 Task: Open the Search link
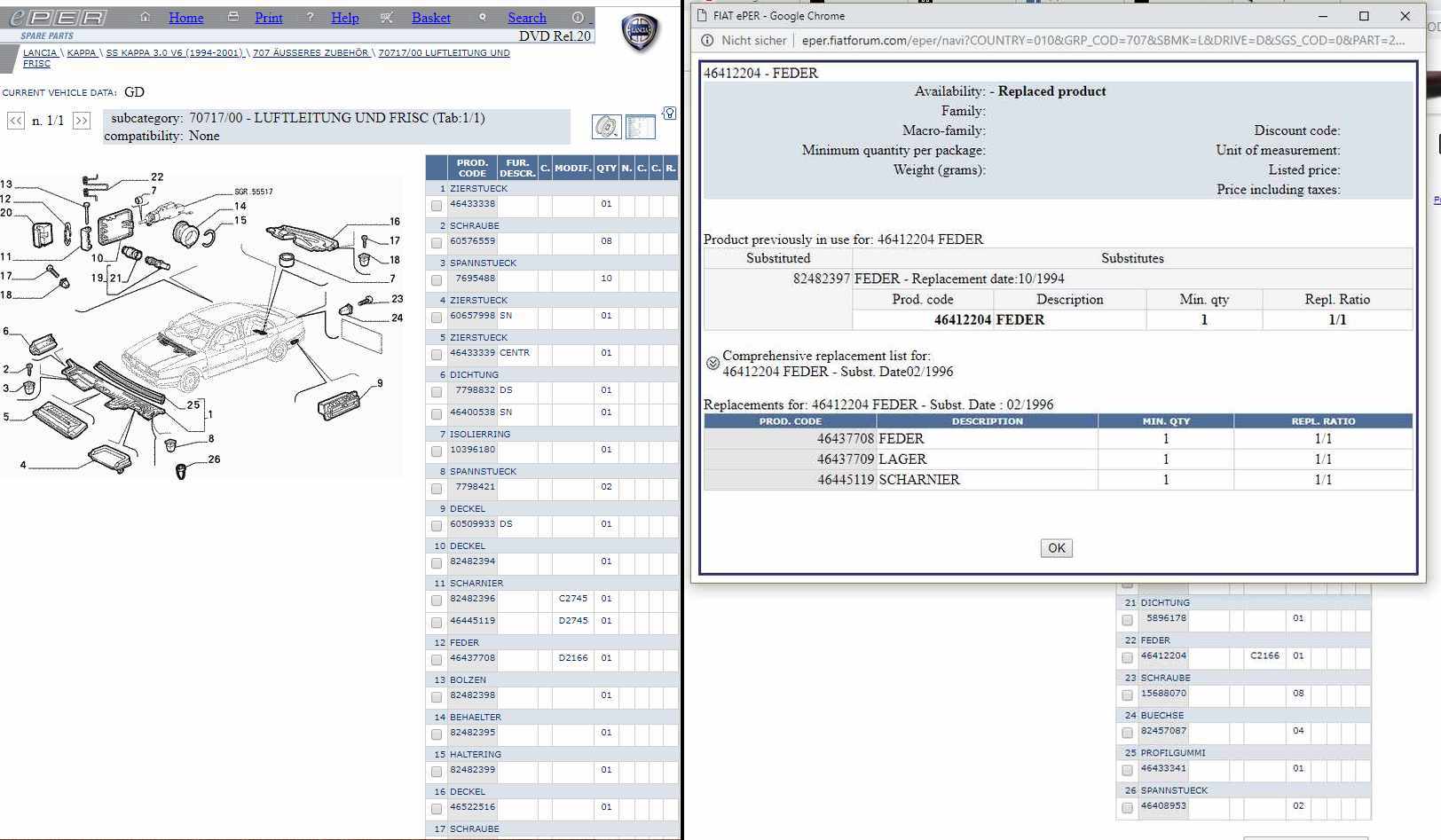527,18
